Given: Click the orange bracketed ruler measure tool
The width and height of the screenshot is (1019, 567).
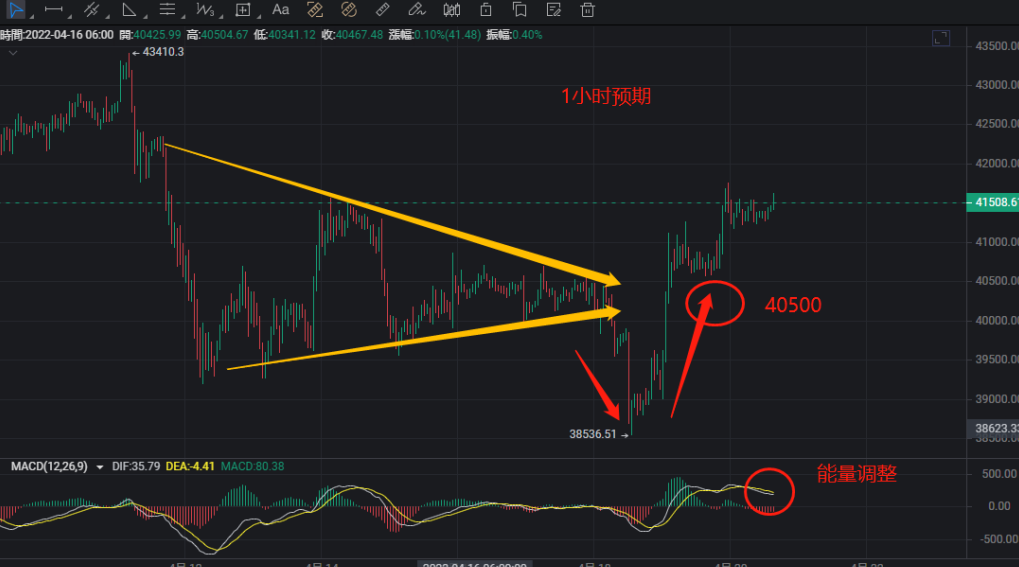Looking at the screenshot, I should (x=315, y=10).
